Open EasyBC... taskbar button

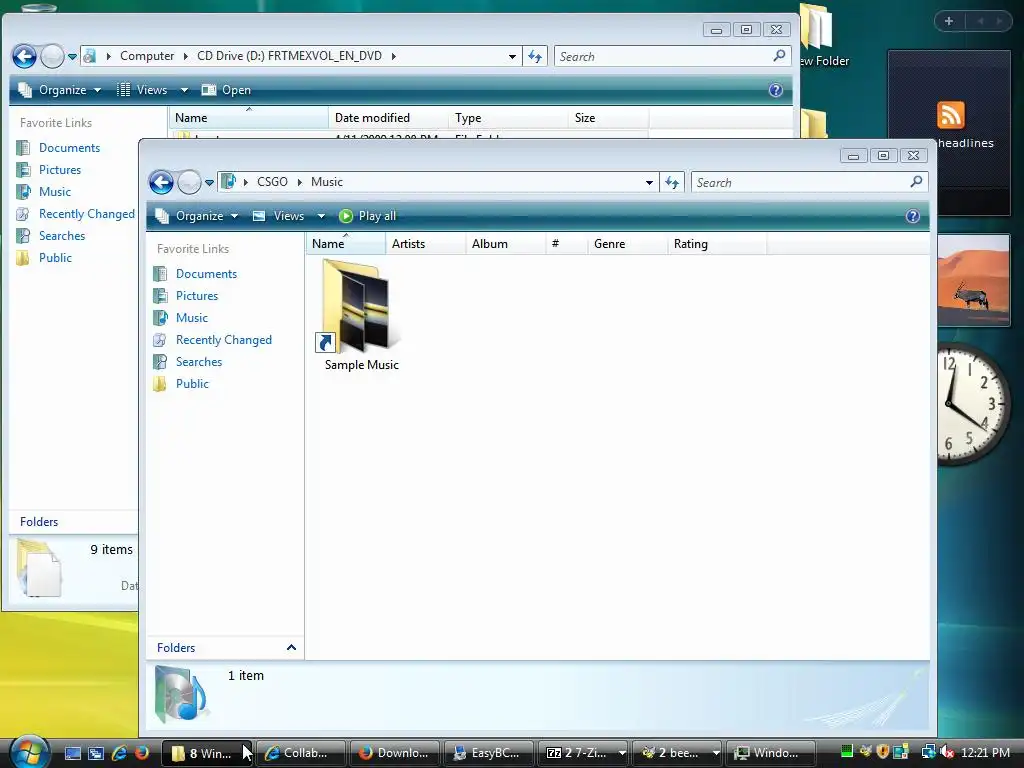coord(488,753)
